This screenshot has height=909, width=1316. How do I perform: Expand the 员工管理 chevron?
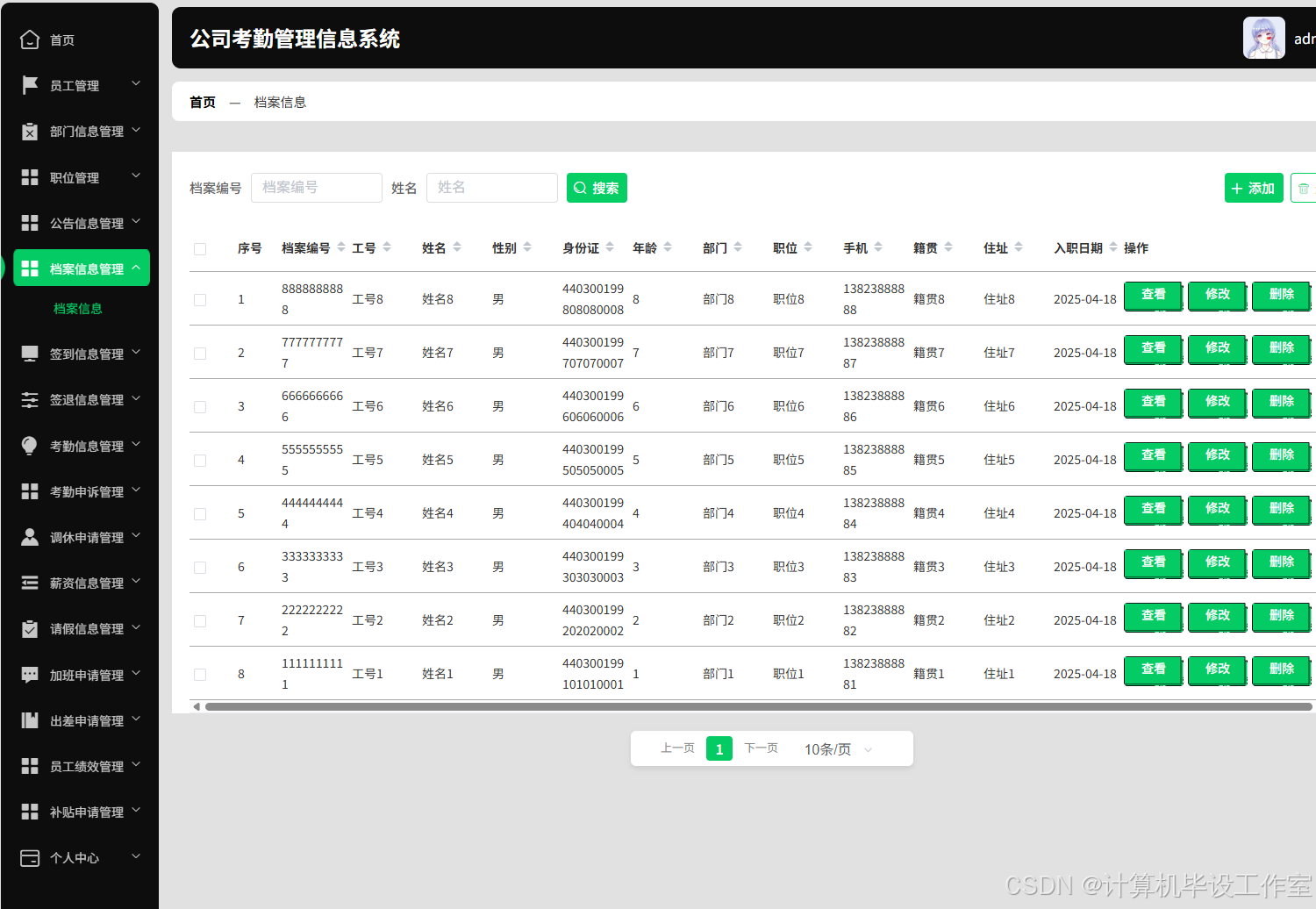(x=136, y=83)
